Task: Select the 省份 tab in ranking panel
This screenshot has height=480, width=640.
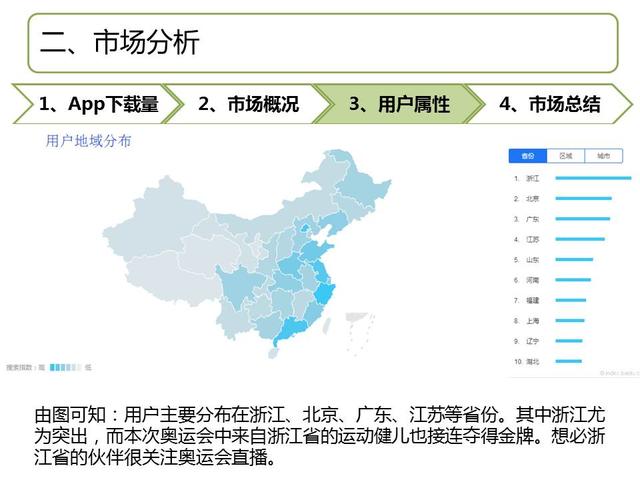Action: pyautogui.click(x=528, y=156)
